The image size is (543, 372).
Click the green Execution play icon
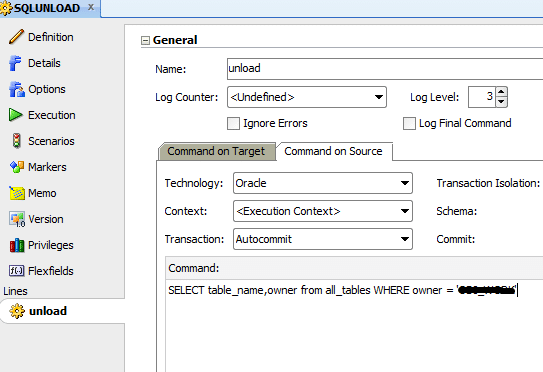pos(16,115)
